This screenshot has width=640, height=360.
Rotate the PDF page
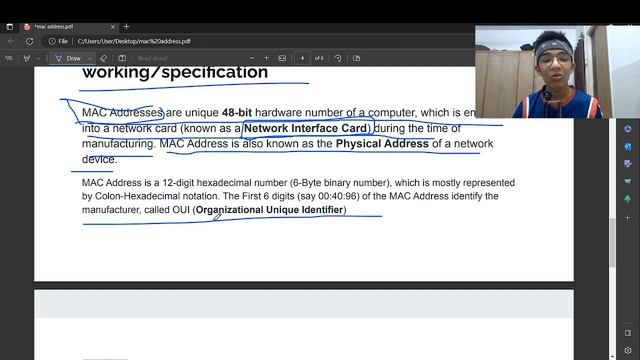pos(338,58)
